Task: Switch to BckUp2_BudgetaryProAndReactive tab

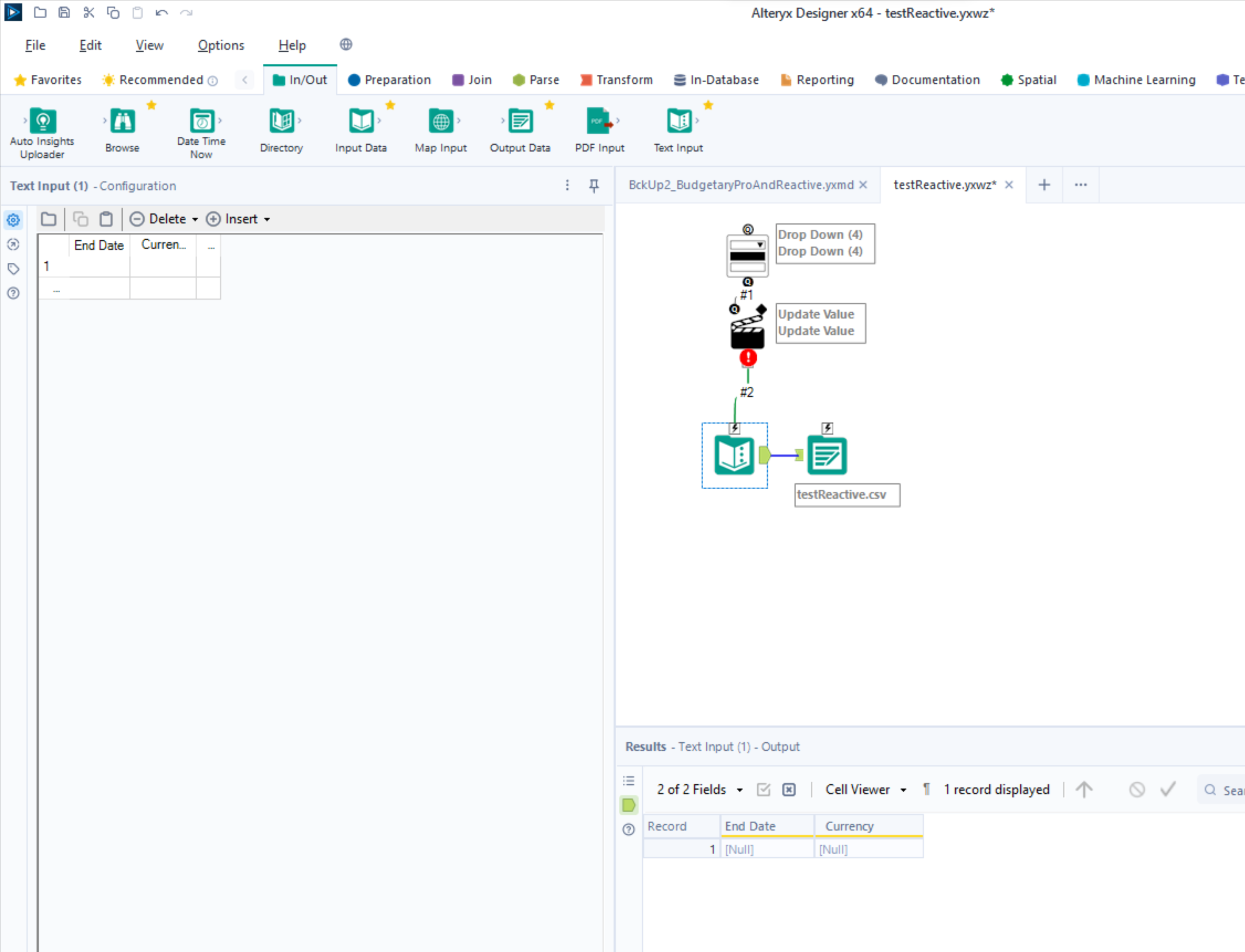Action: 739,185
